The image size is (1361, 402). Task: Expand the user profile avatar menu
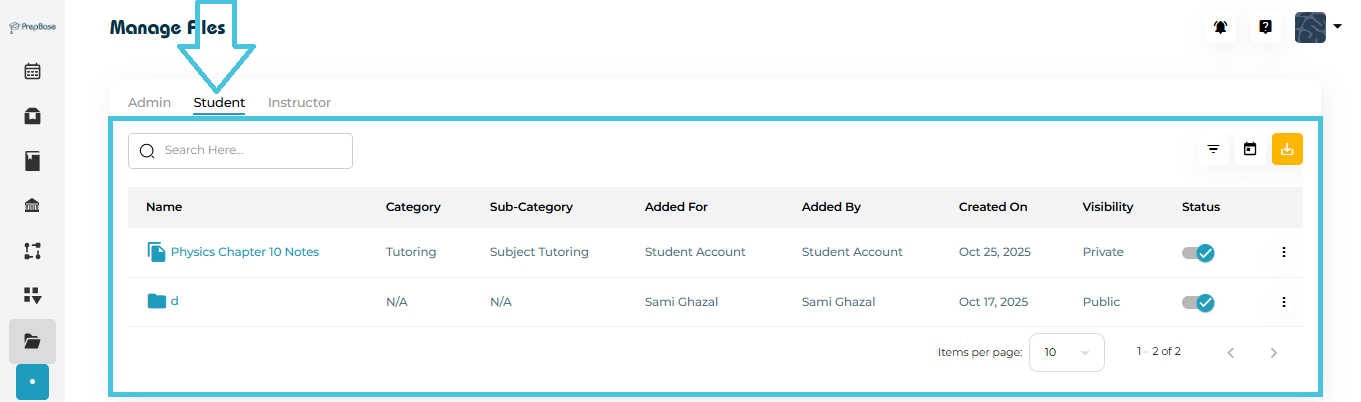[x=1317, y=28]
